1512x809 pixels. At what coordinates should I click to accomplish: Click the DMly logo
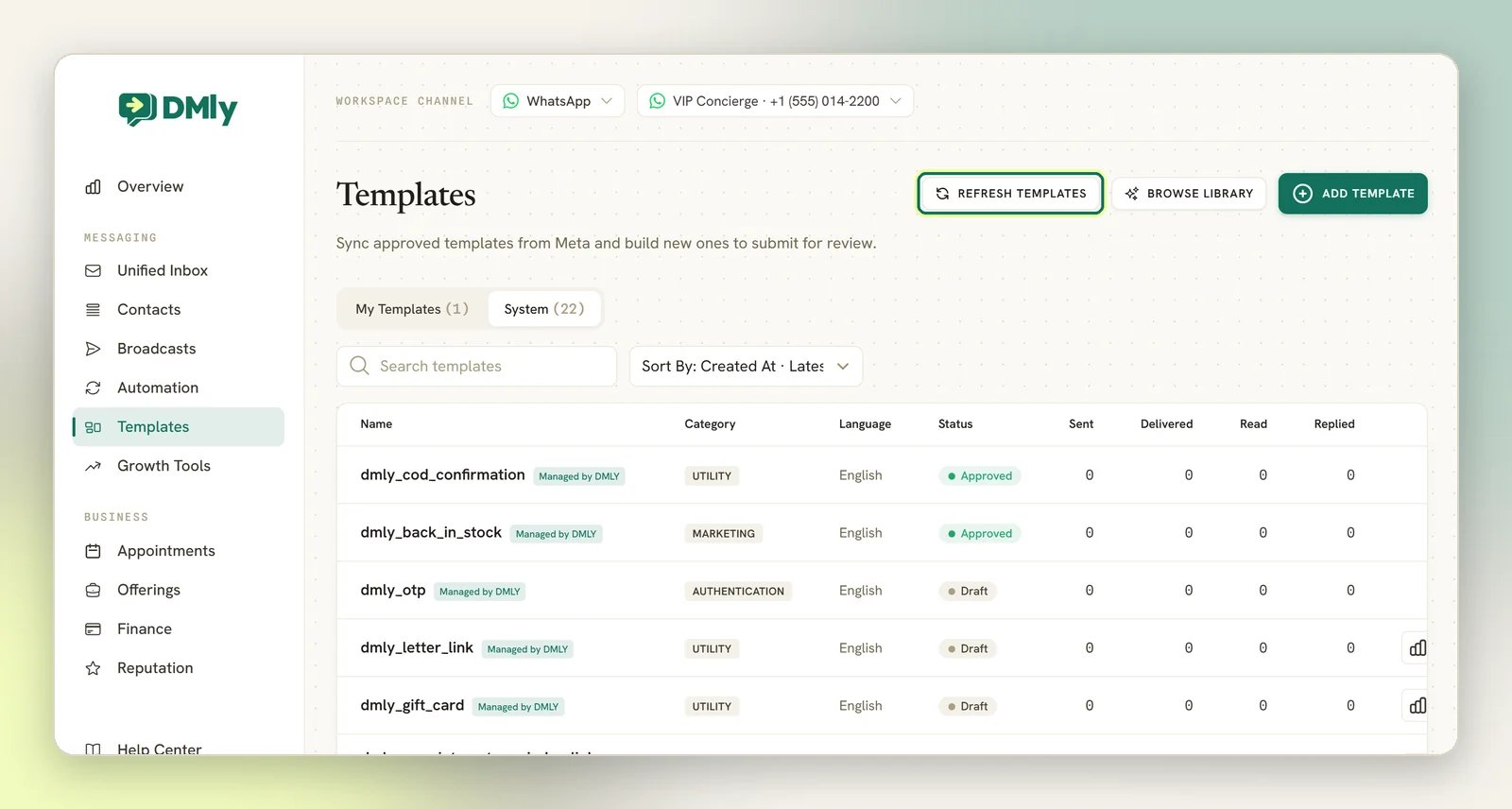coord(178,110)
